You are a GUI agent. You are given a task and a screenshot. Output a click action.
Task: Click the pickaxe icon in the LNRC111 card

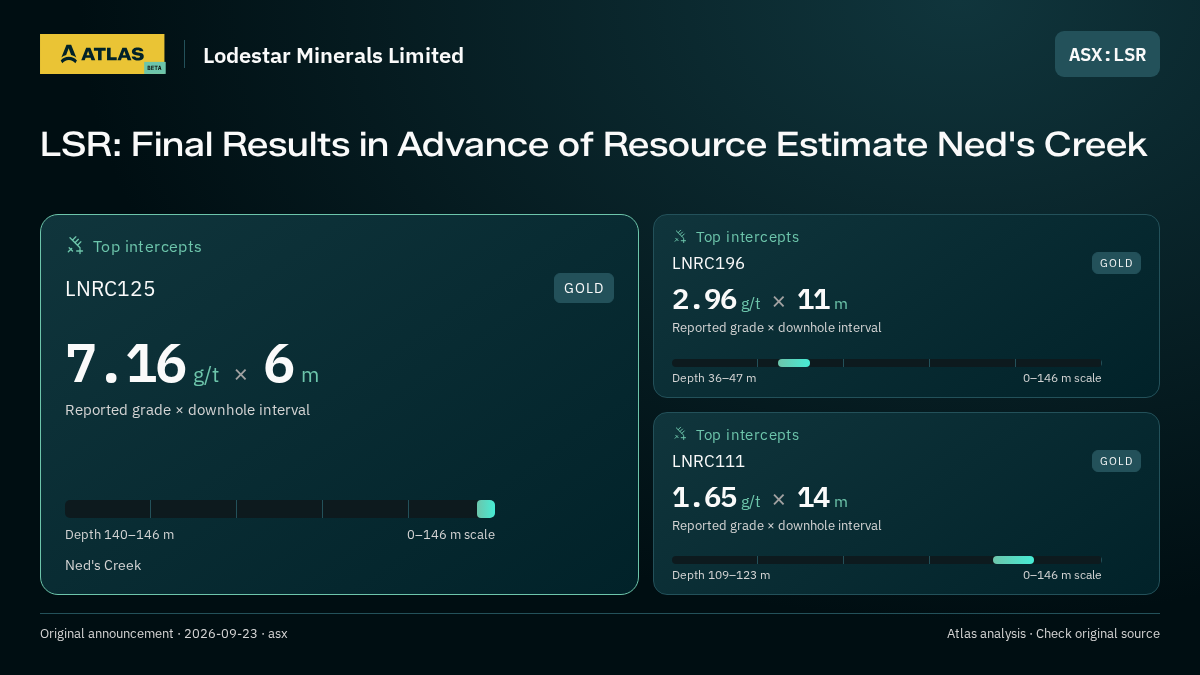point(680,434)
